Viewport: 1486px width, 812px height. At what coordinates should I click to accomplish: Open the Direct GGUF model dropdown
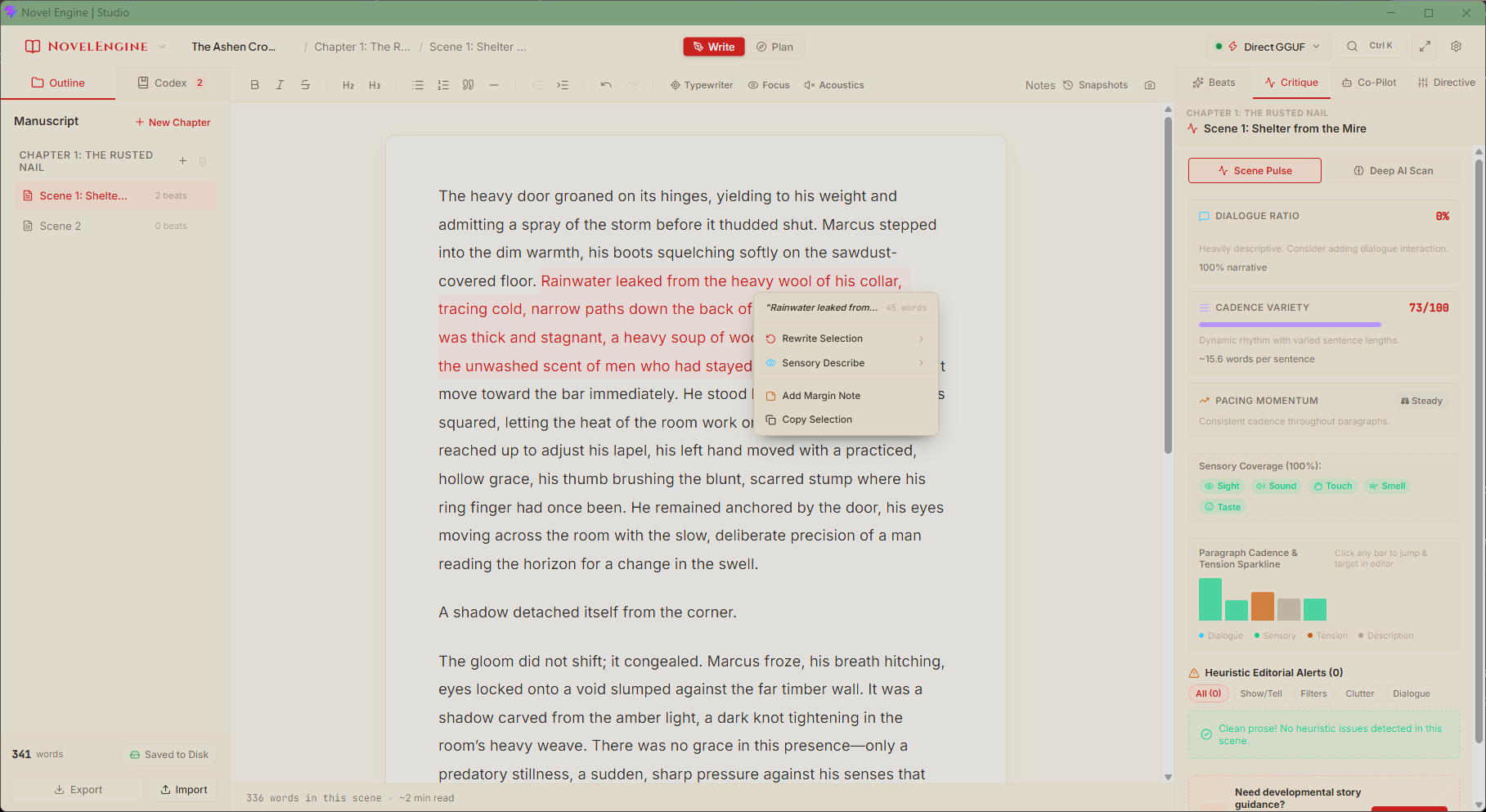point(1268,47)
